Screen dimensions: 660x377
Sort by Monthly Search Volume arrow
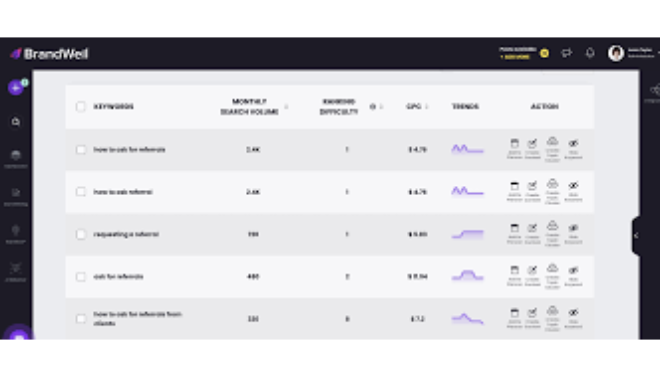[286, 107]
